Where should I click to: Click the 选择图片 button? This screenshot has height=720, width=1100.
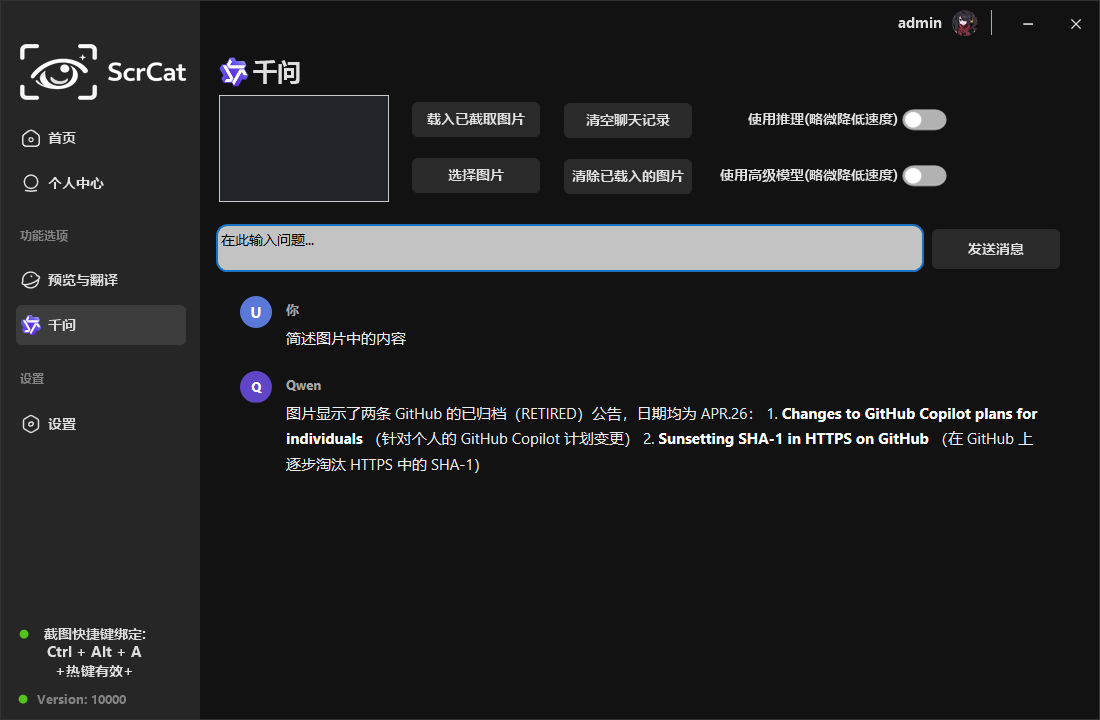[476, 175]
